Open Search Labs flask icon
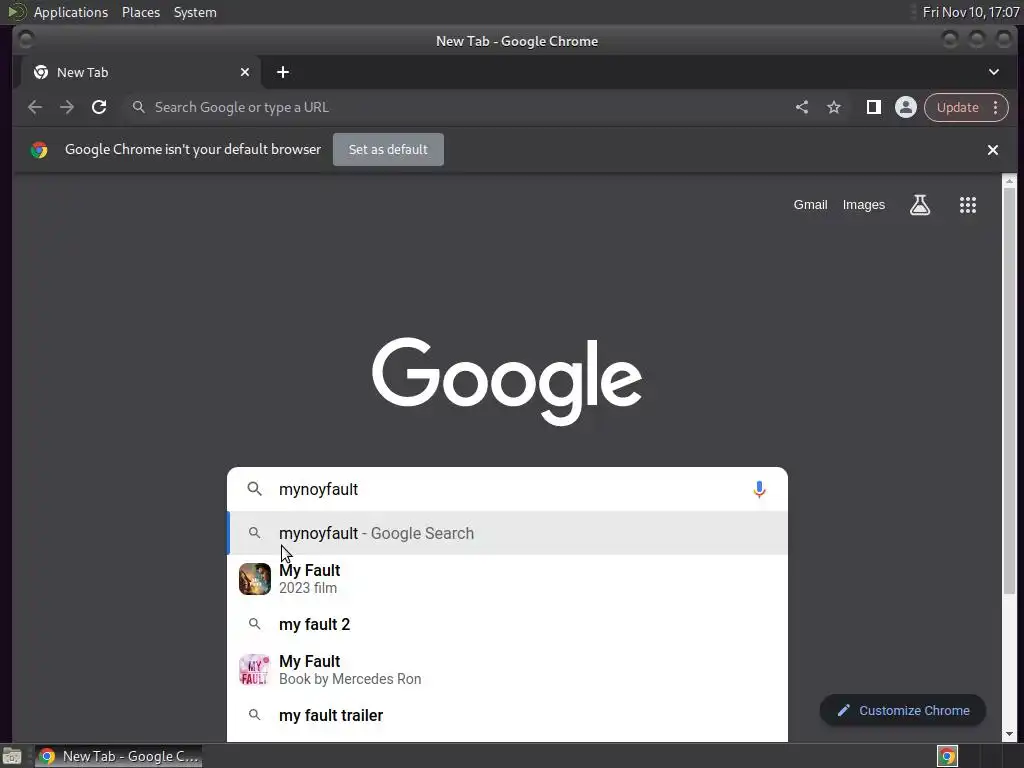1024x768 pixels. 920,205
